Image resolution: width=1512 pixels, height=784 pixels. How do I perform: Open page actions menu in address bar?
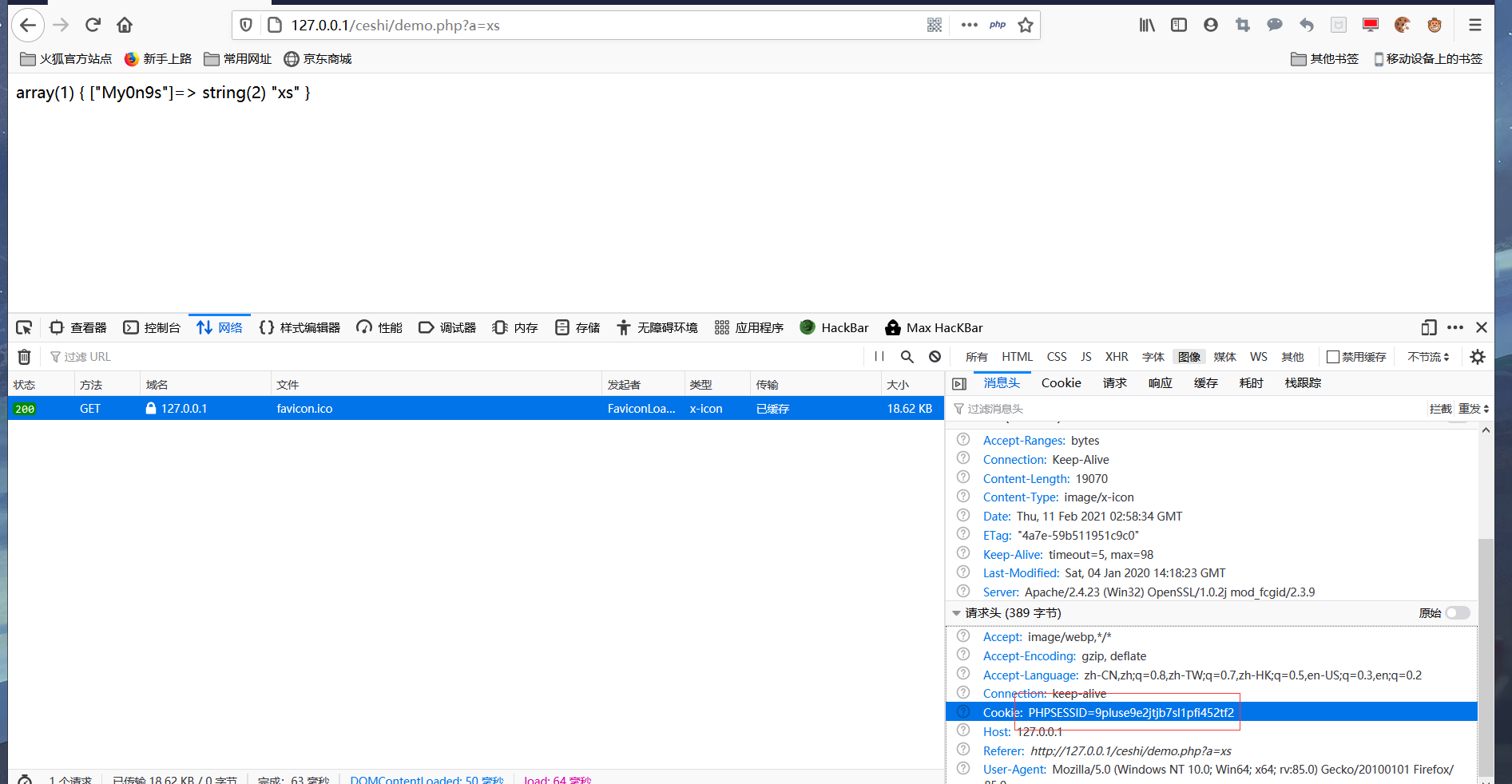[x=970, y=26]
